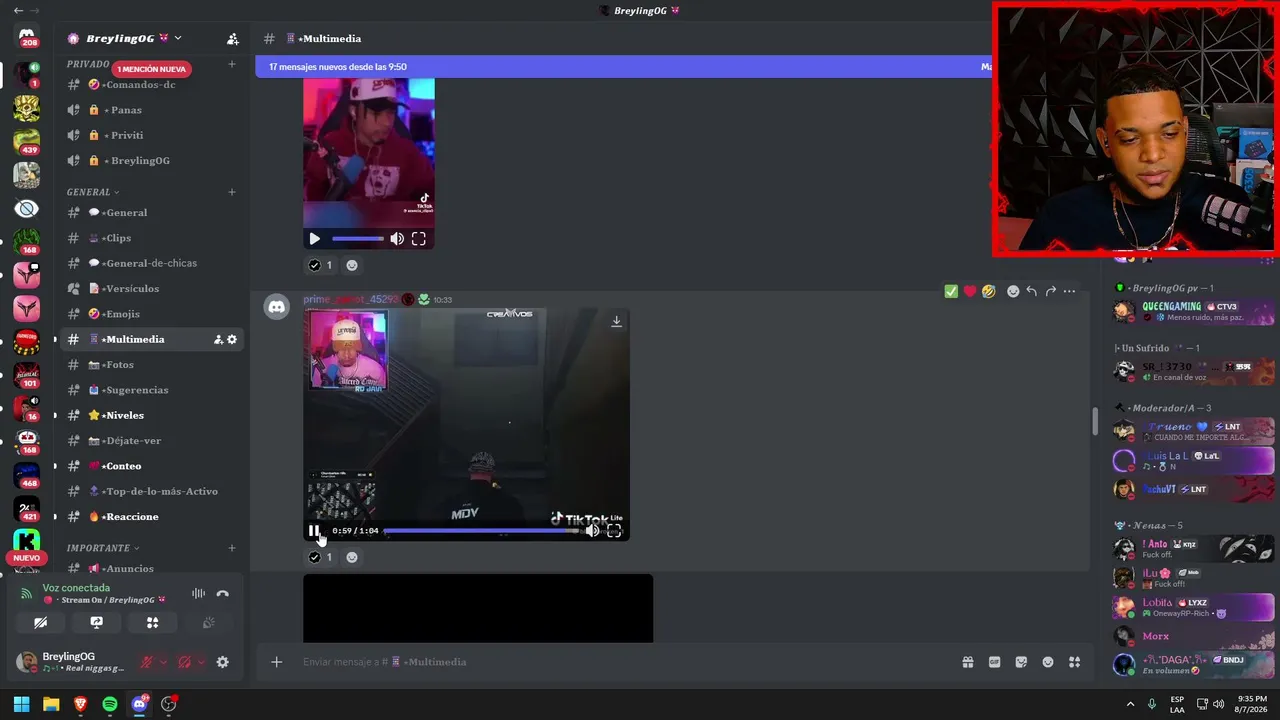The width and height of the screenshot is (1280, 720).
Task: Download the TikTok video attachment
Action: (x=616, y=322)
